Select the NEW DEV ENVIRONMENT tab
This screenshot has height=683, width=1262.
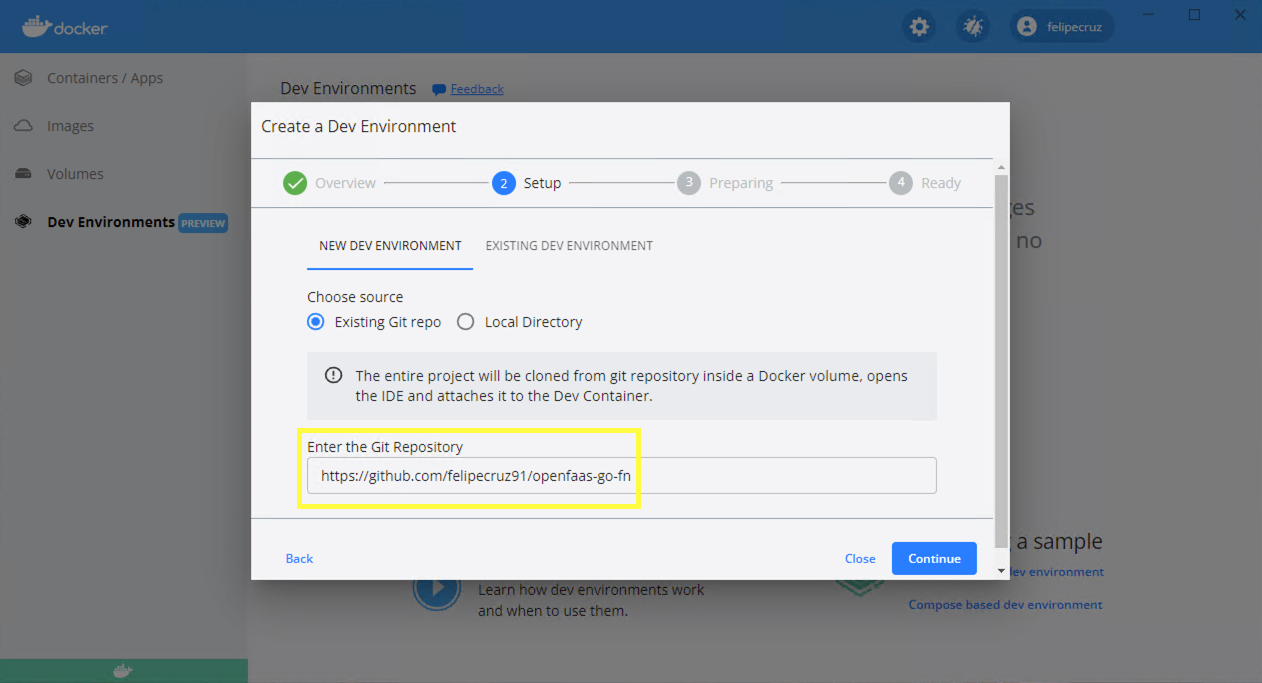389,245
